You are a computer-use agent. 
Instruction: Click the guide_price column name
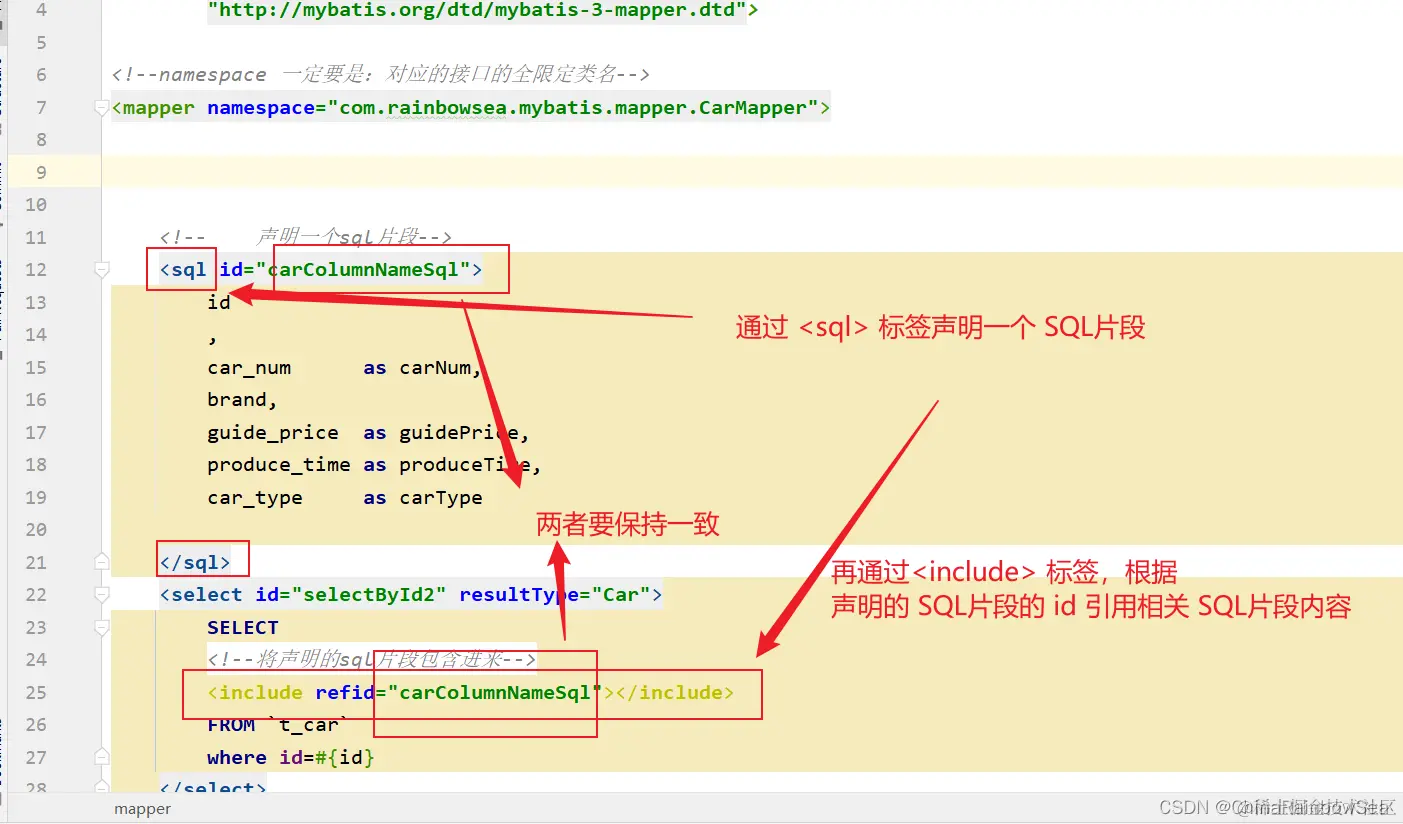pyautogui.click(x=273, y=433)
